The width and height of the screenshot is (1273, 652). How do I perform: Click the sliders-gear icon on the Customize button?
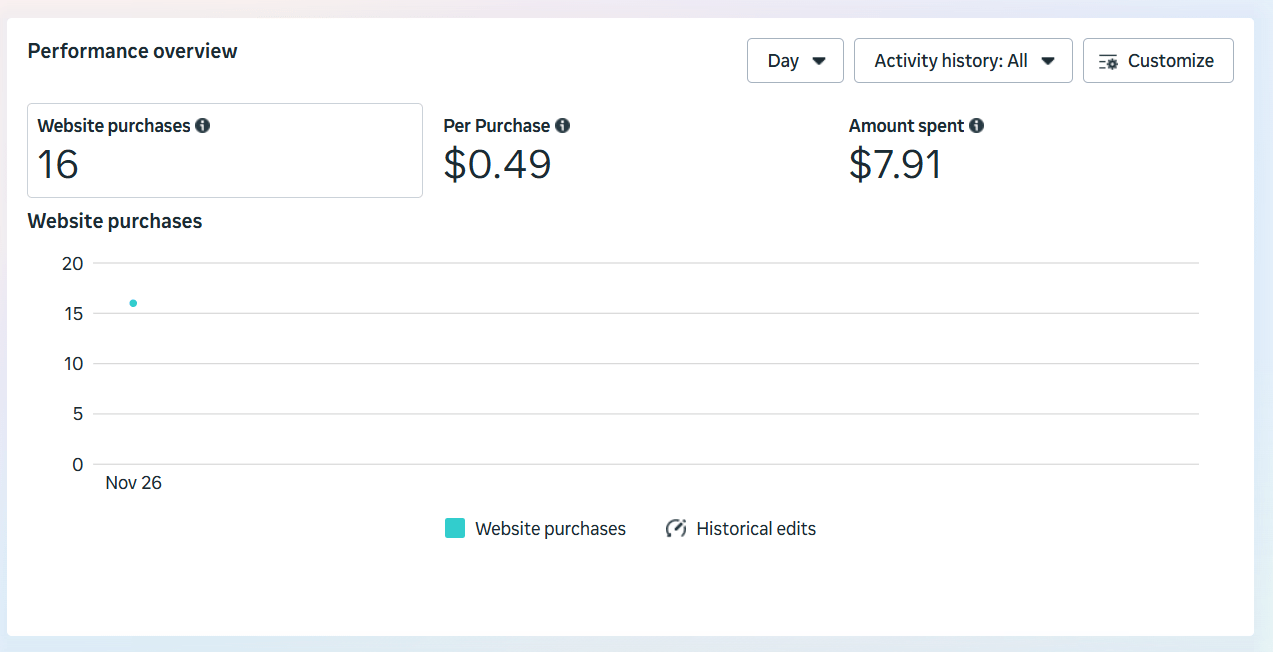tap(1108, 61)
